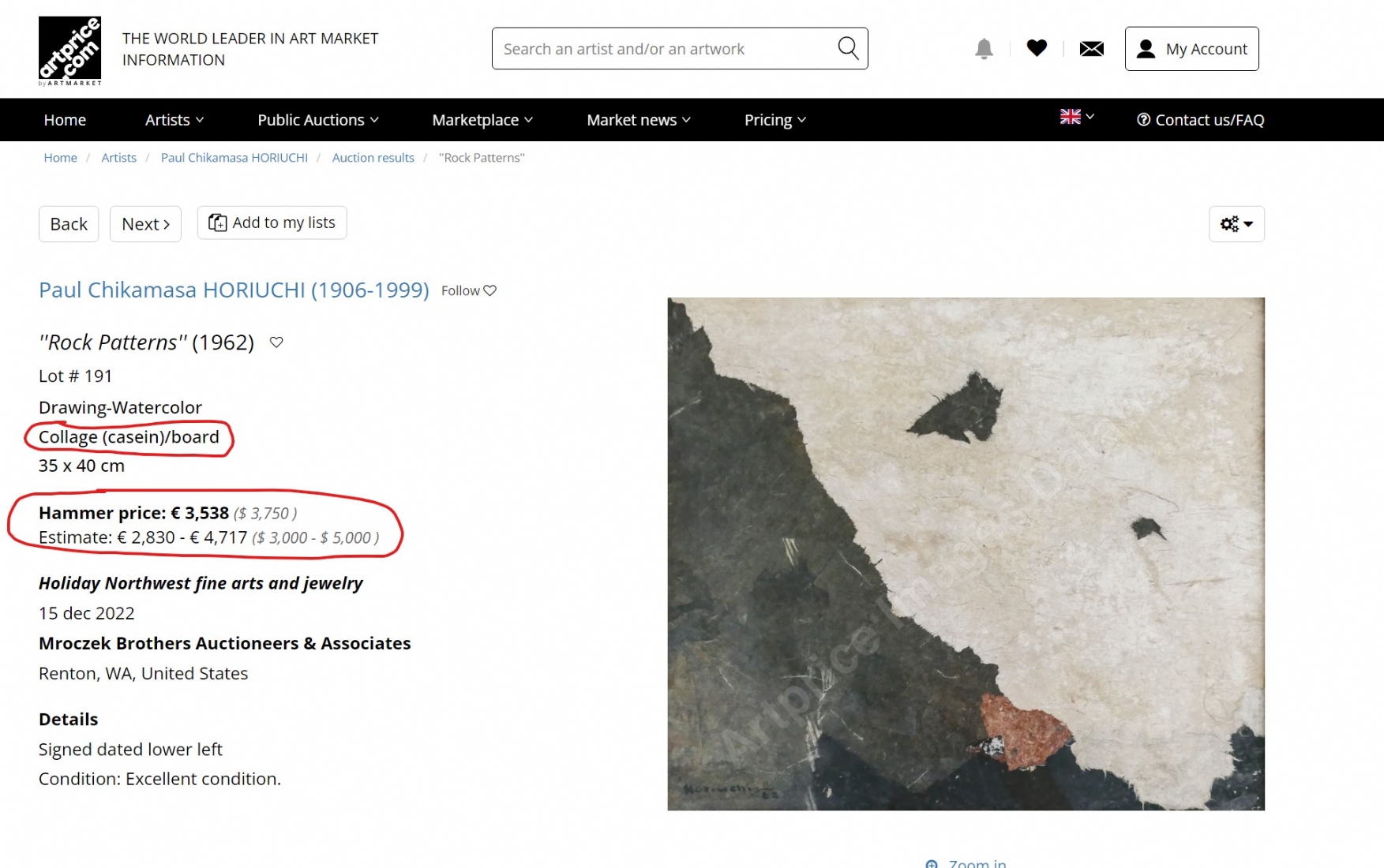
Task: Open Auction results breadcrumb link
Action: [373, 158]
